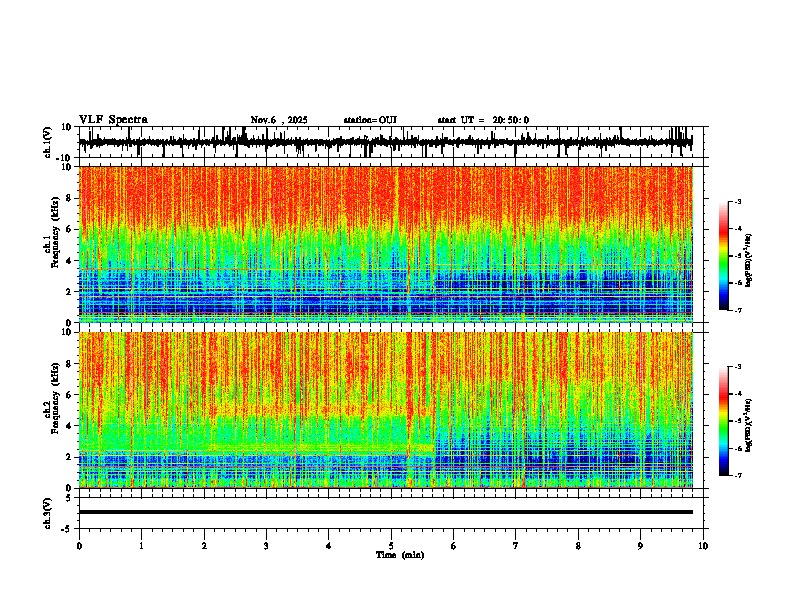Click the upper ch.1 colorbar gradient
Image resolution: width=792 pixels, height=612 pixels.
pos(723,256)
